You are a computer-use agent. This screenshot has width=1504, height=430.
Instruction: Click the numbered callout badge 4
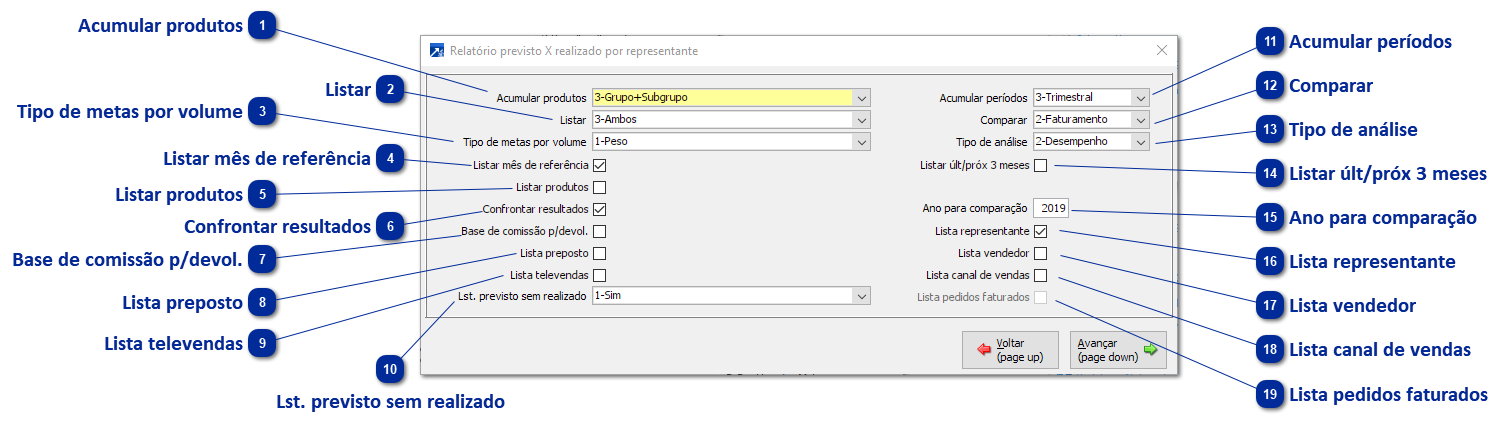point(390,158)
